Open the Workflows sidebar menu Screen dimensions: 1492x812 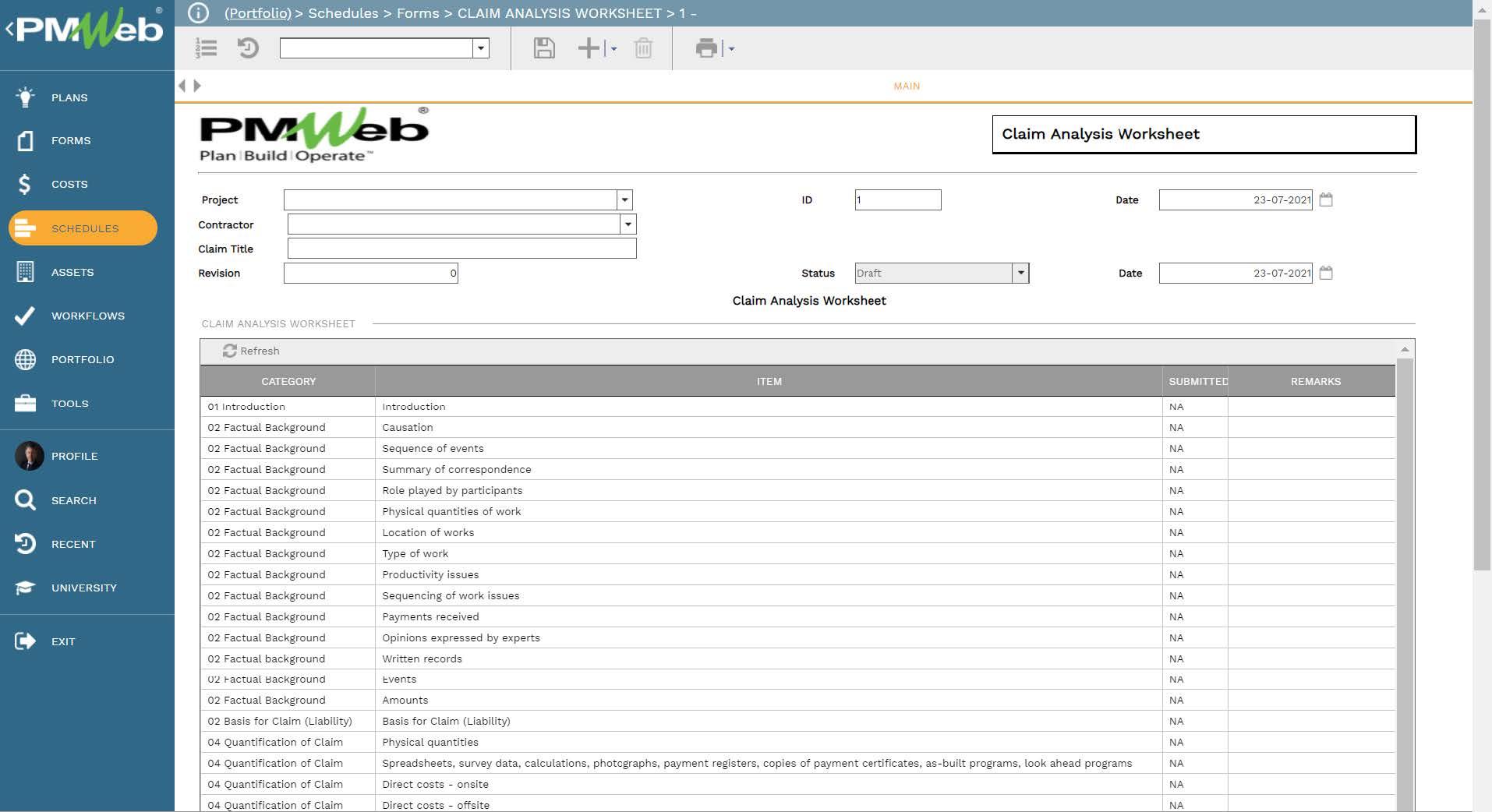(x=87, y=316)
